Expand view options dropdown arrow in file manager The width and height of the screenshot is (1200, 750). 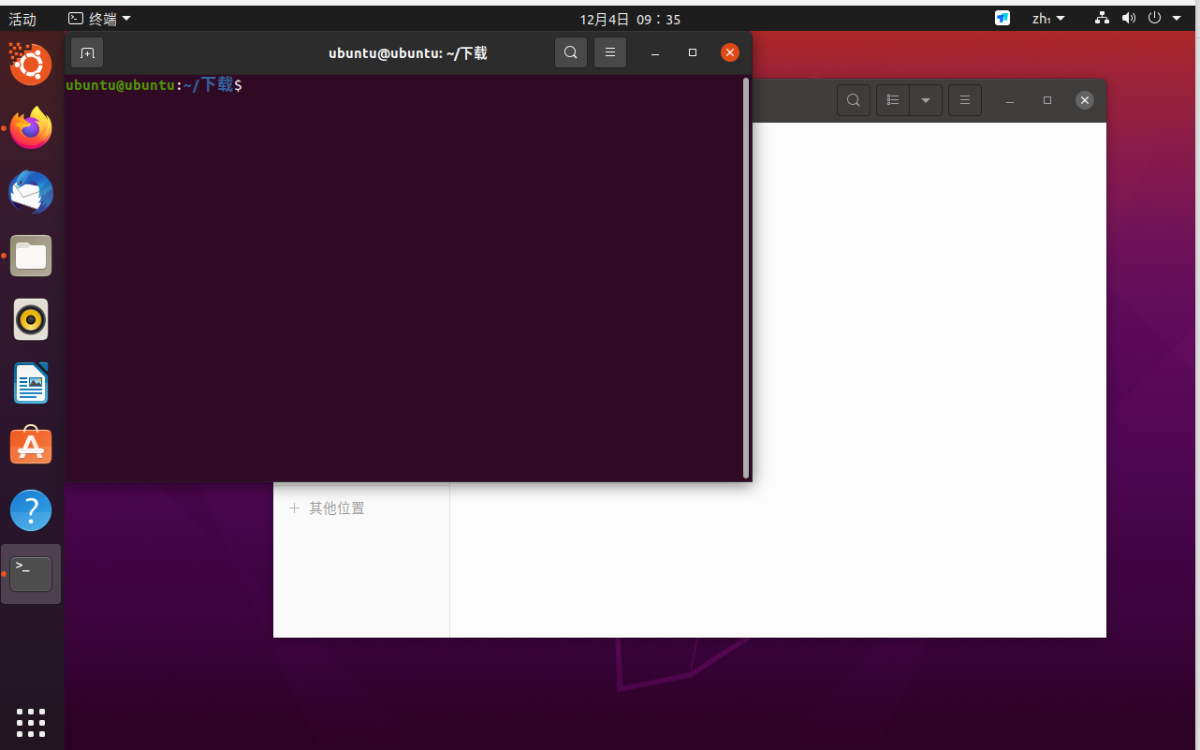pyautogui.click(x=926, y=100)
